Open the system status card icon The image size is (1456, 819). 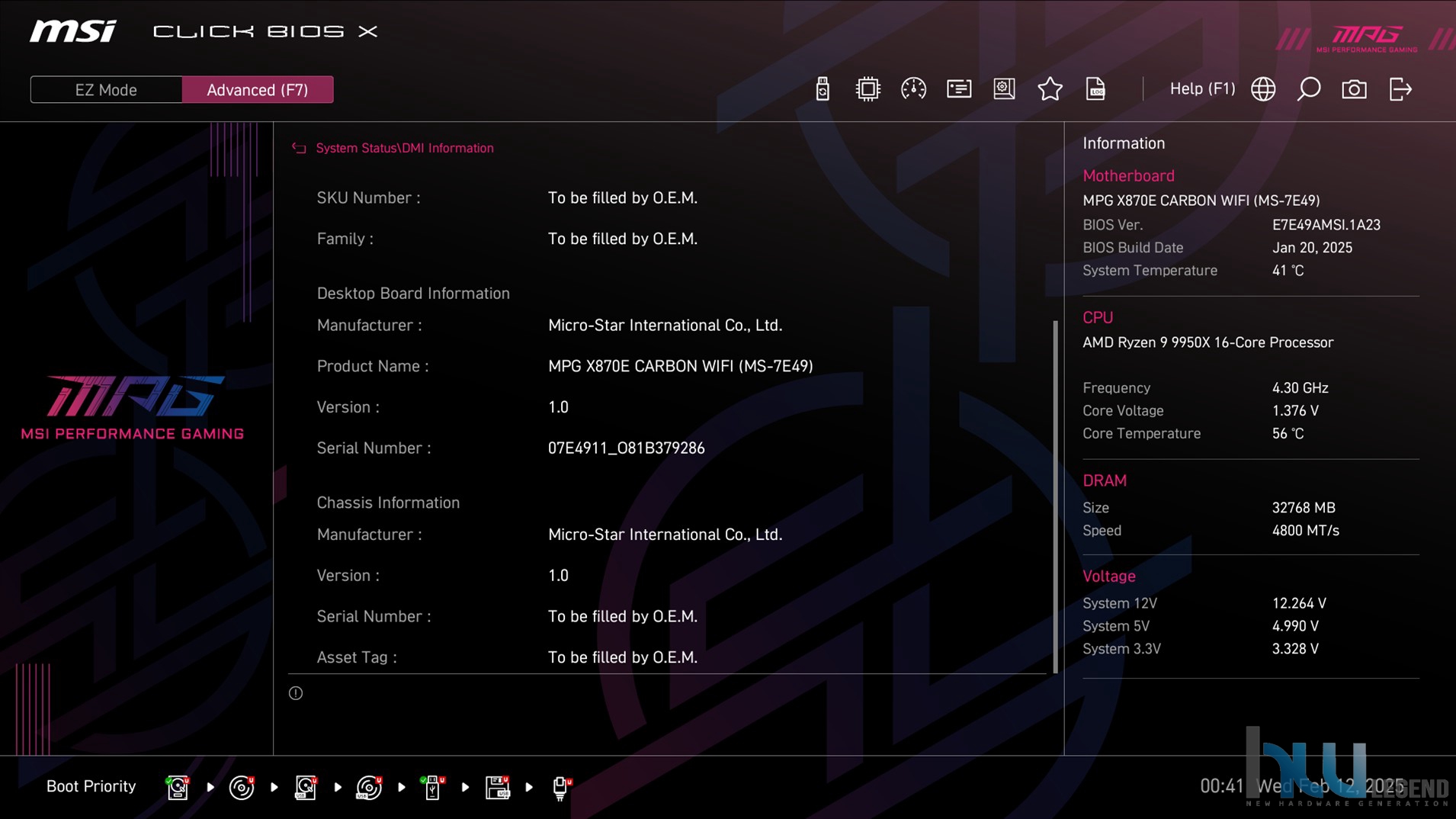[x=959, y=89]
